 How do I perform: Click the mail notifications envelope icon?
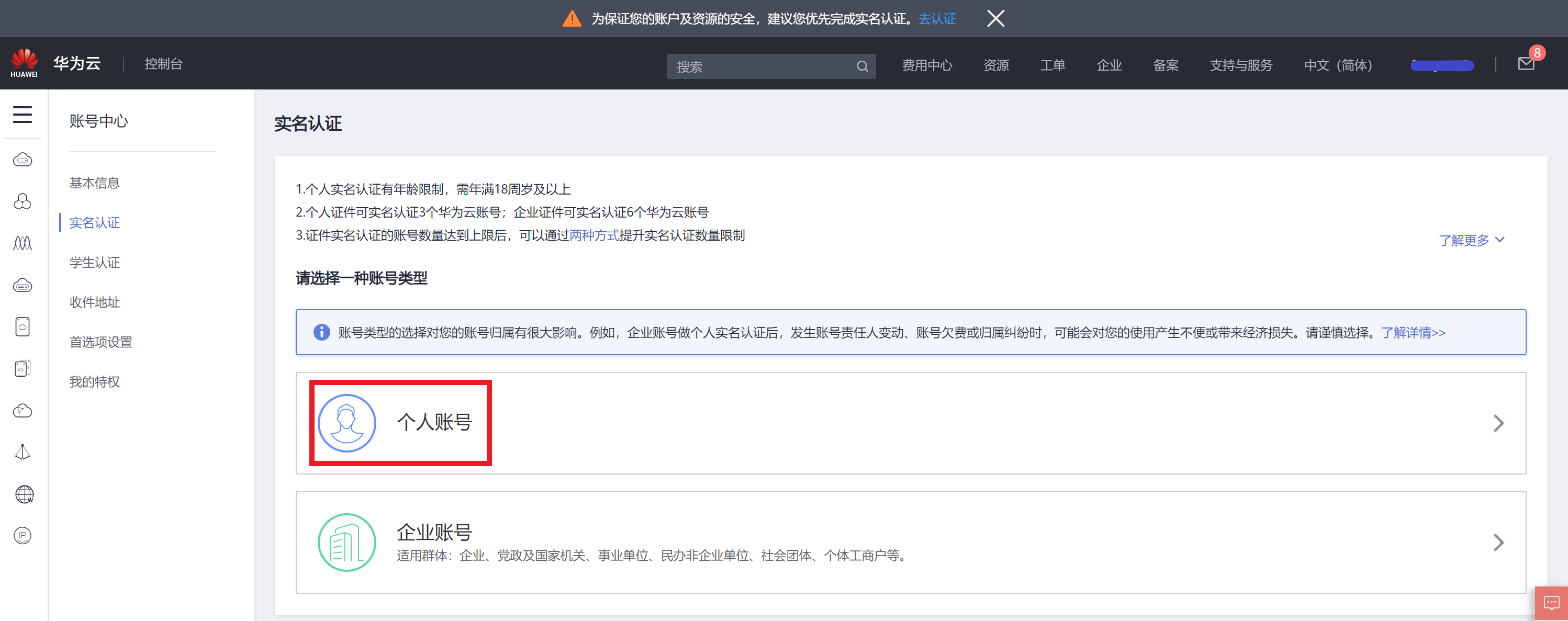coord(1526,64)
